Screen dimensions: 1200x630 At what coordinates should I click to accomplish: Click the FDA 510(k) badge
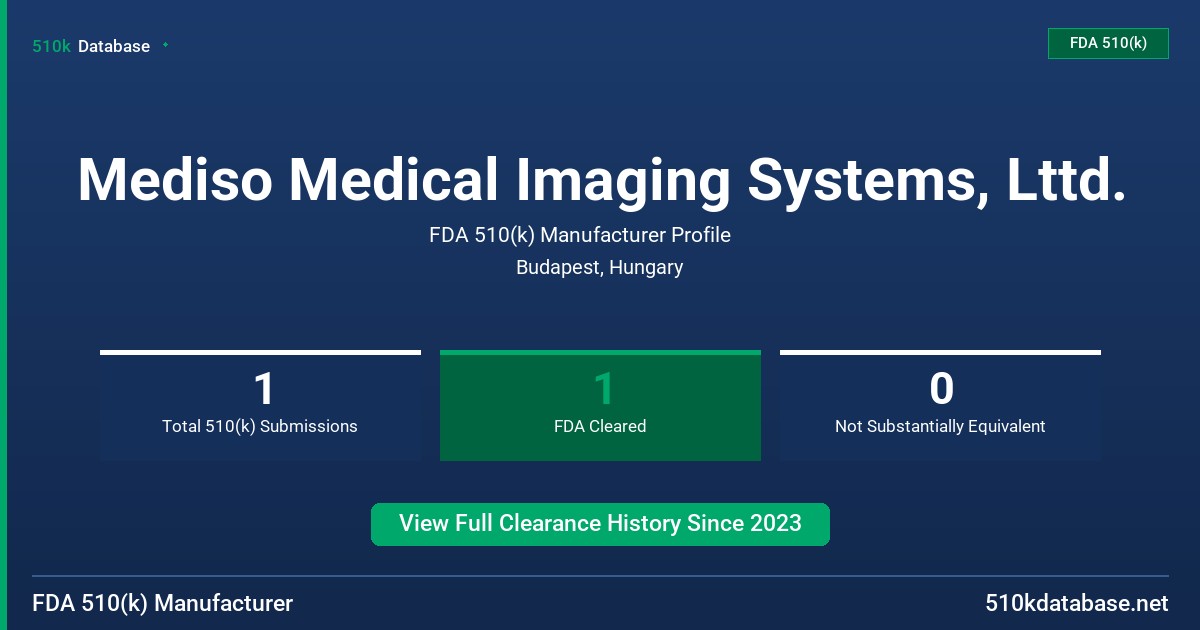pos(1108,43)
